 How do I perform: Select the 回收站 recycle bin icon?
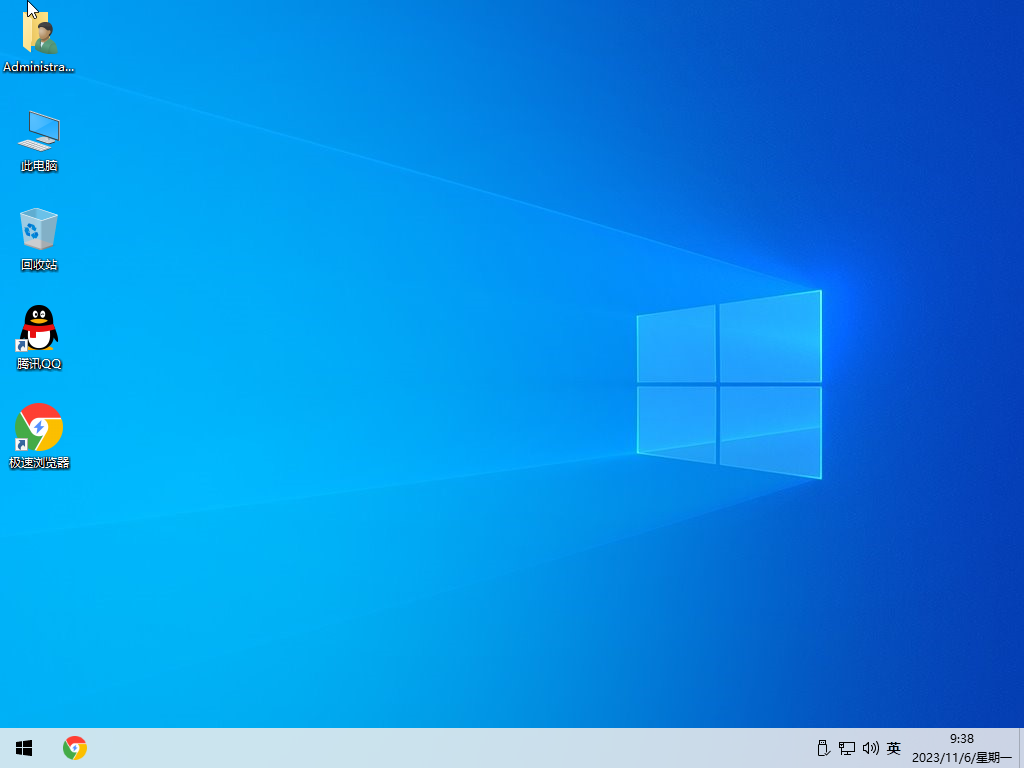tap(39, 229)
